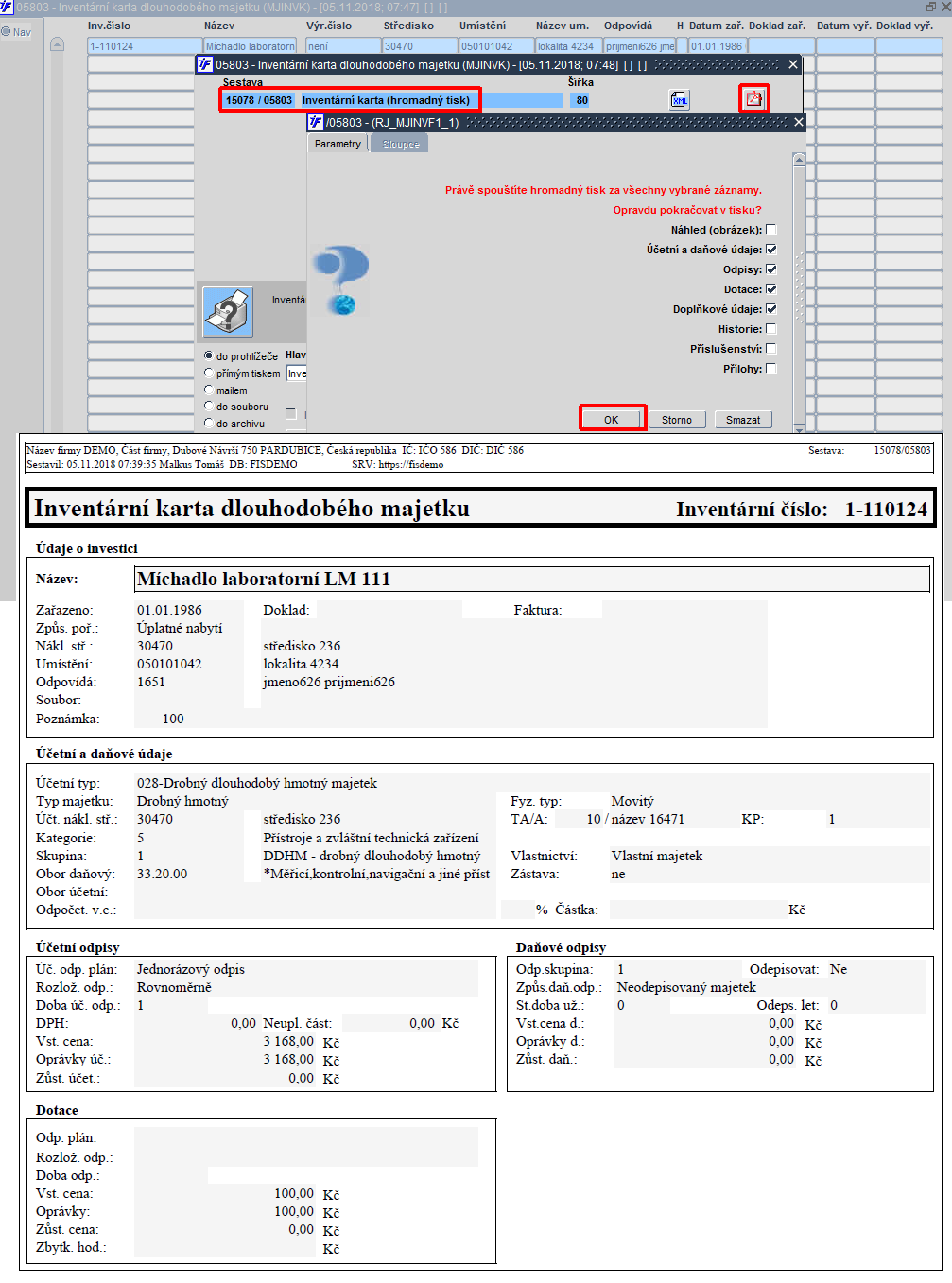Click the parameters dialog vertical scrollbar
952x1283 pixels.
pyautogui.click(x=800, y=293)
